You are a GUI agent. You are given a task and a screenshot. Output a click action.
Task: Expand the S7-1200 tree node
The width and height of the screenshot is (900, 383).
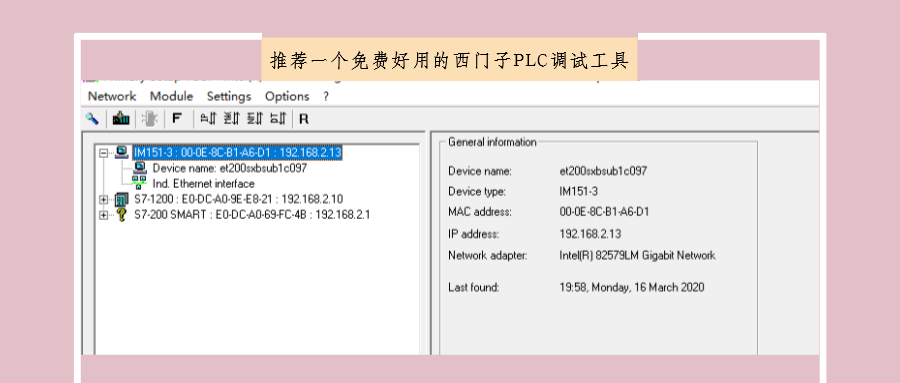click(x=103, y=200)
